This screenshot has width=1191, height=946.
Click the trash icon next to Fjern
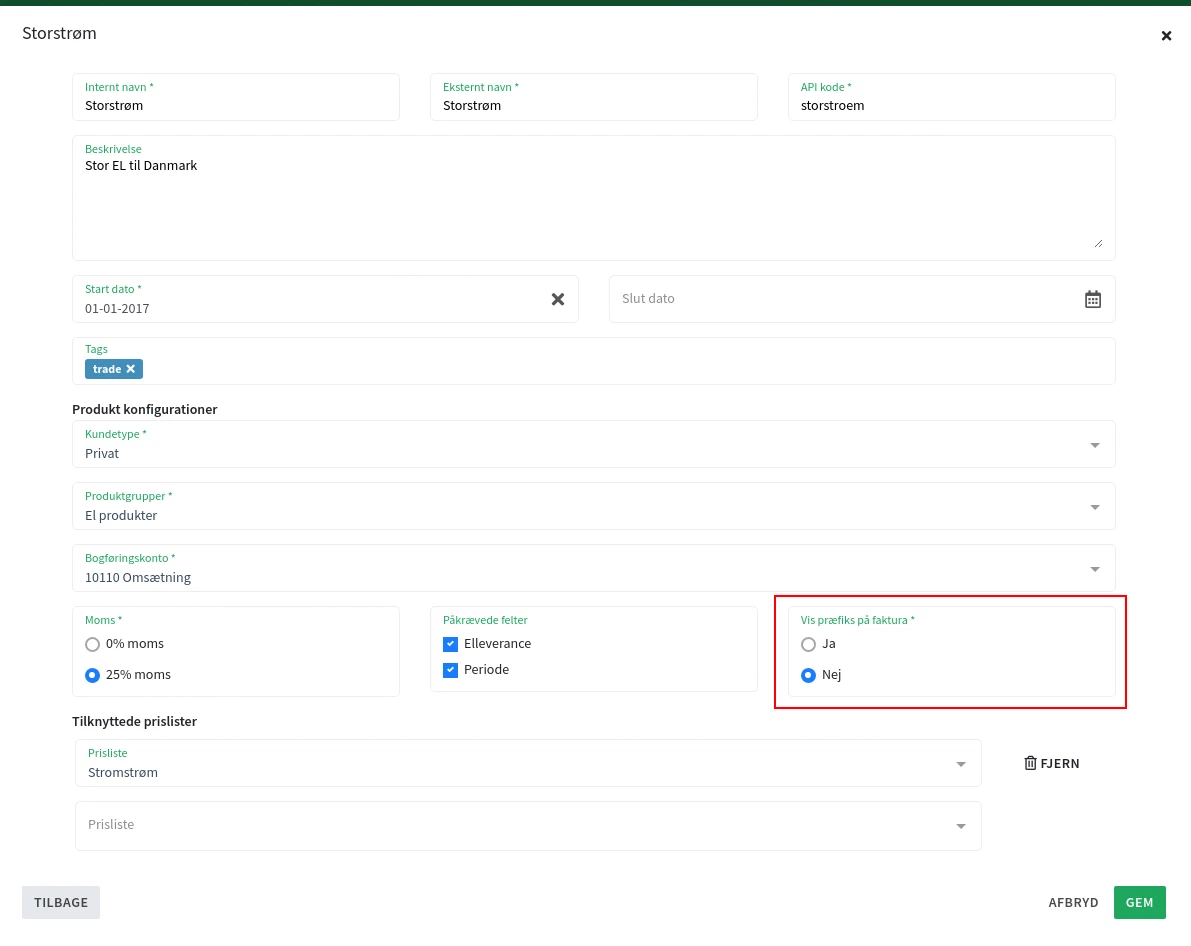[1030, 763]
